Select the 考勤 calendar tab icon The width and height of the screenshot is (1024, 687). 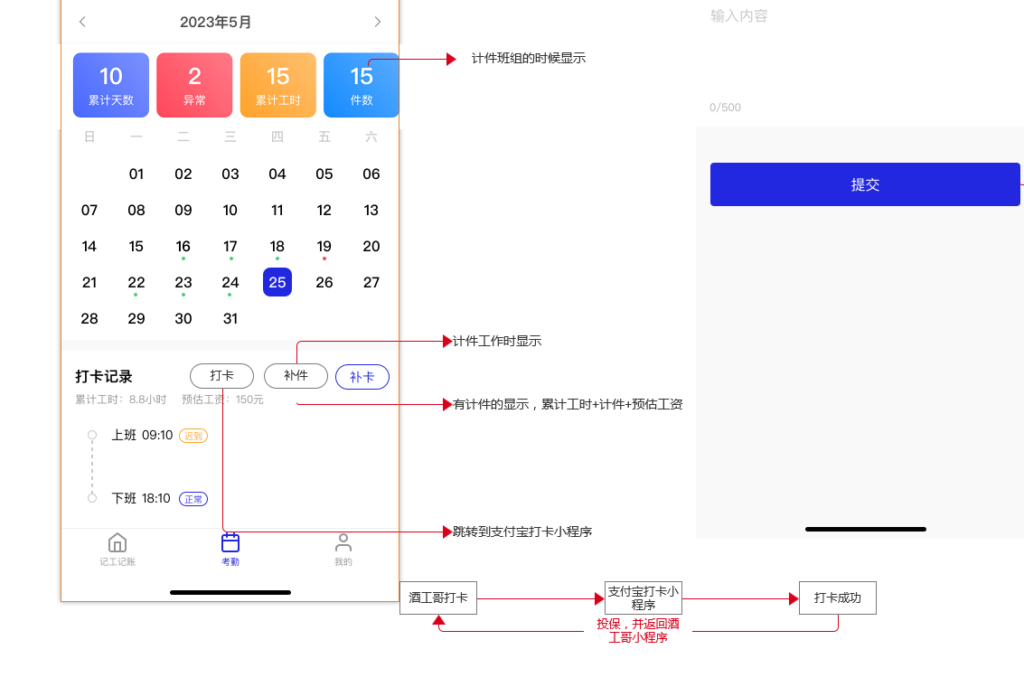[x=231, y=543]
